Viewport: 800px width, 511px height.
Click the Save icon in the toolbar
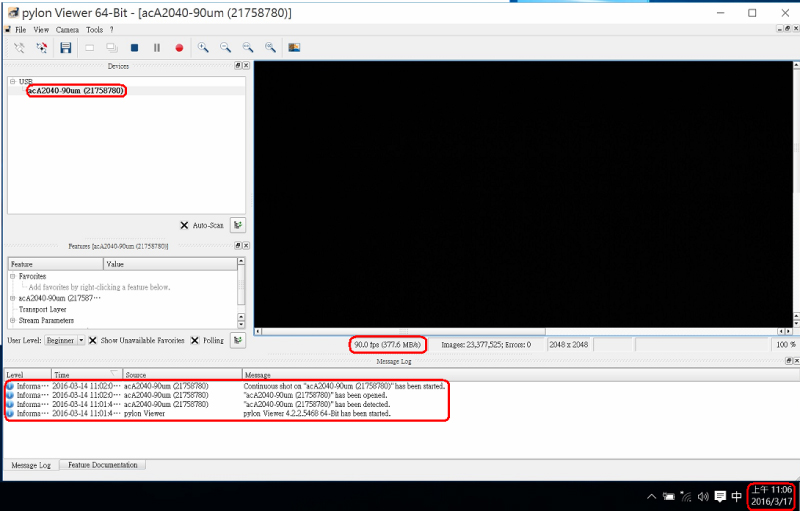point(66,47)
